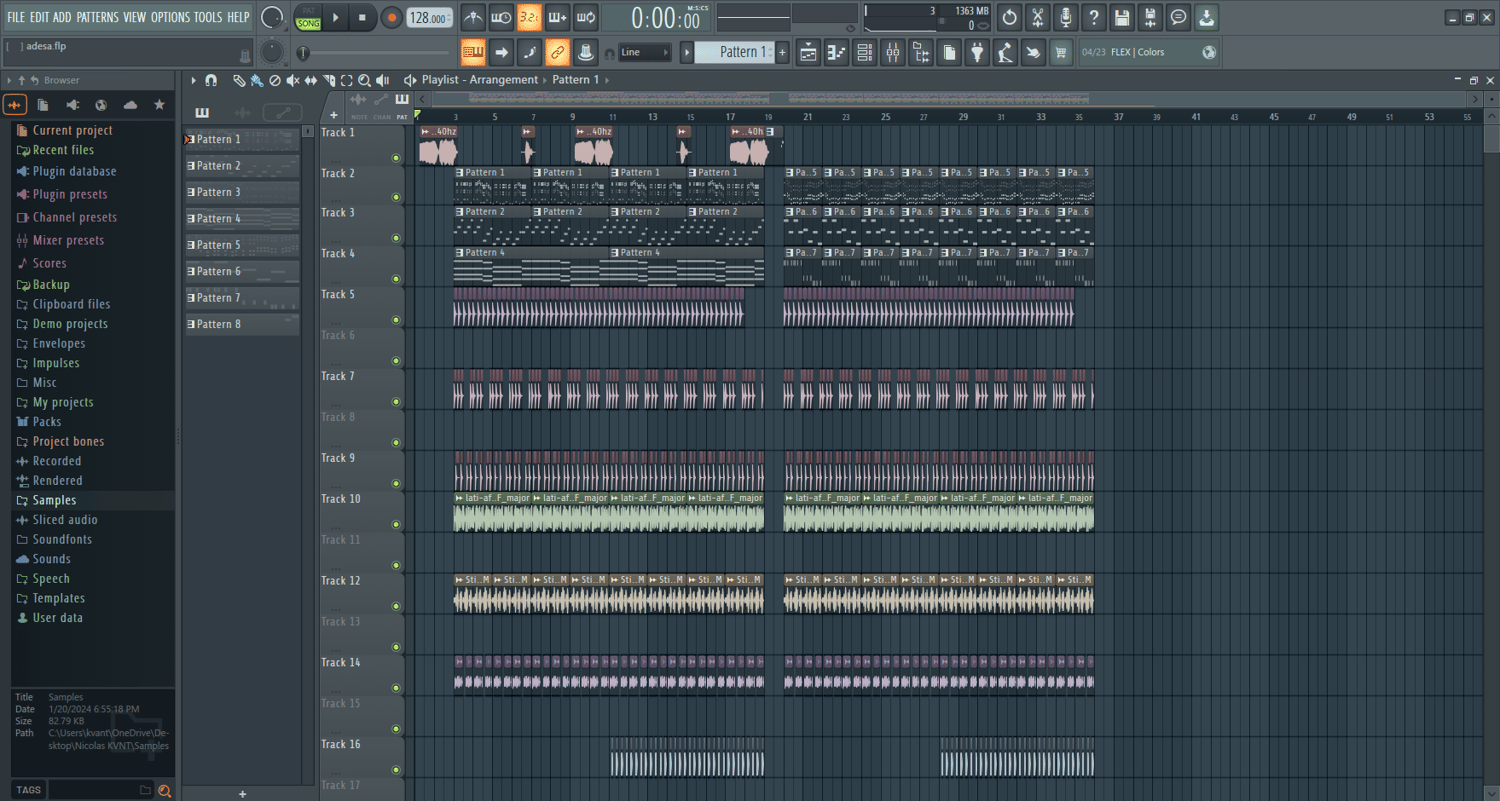Viewport: 1500px width, 801px height.
Task: Open the OPTIONS menu
Action: click(x=170, y=17)
